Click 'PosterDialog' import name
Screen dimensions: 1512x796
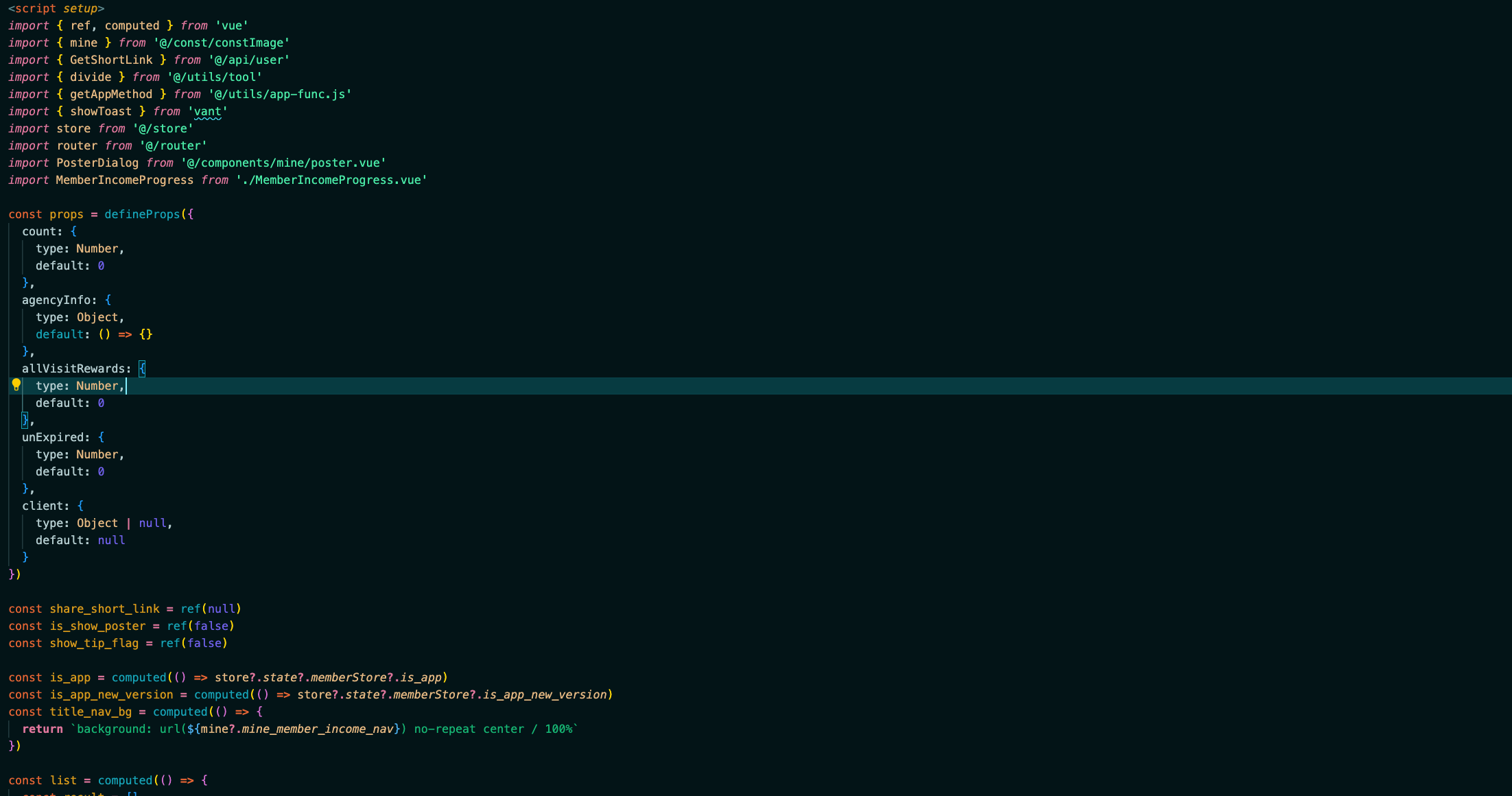pyautogui.click(x=97, y=163)
